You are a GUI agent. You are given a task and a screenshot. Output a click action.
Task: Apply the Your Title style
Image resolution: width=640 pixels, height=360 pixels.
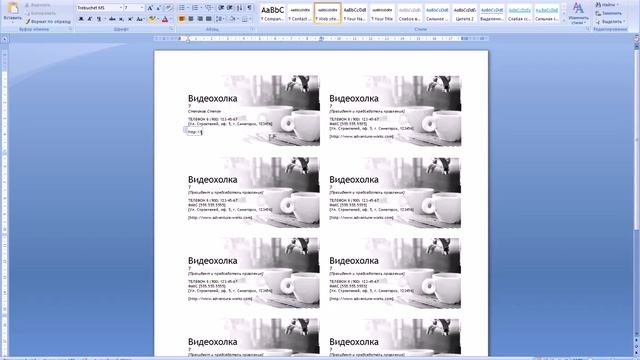[x=382, y=13]
